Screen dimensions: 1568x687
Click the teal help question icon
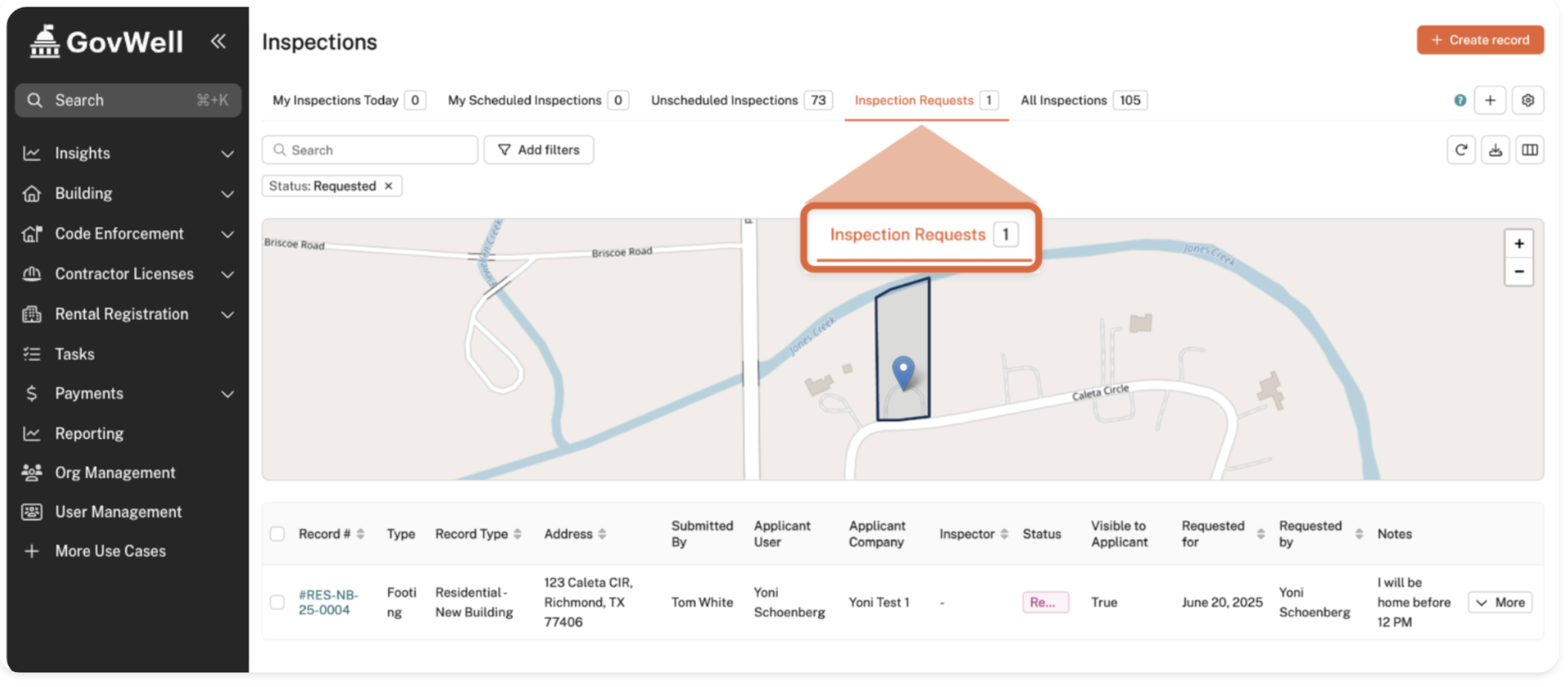pyautogui.click(x=1460, y=100)
